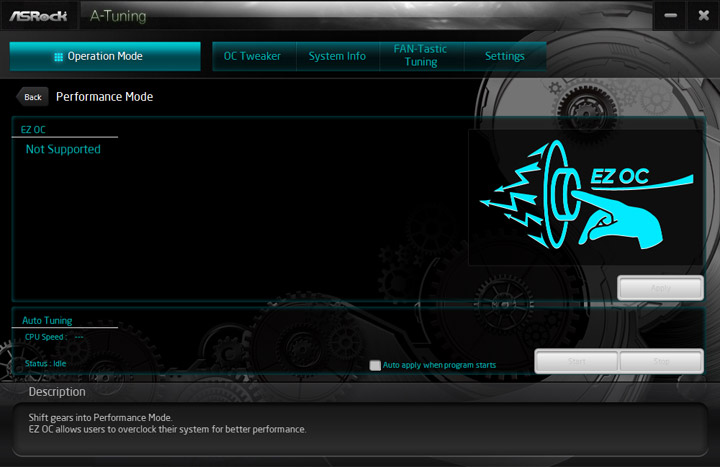Screen dimensions: 720x467
Task: Select the 'EZ OC' section heading
Action: [33, 130]
